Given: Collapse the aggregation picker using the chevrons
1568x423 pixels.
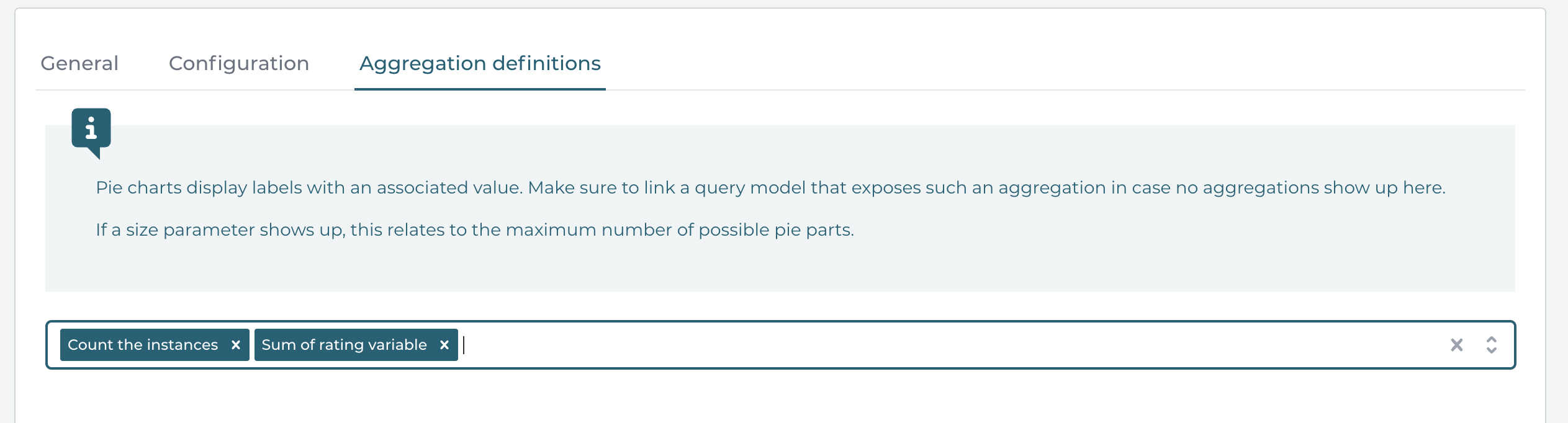Looking at the screenshot, I should (1491, 345).
